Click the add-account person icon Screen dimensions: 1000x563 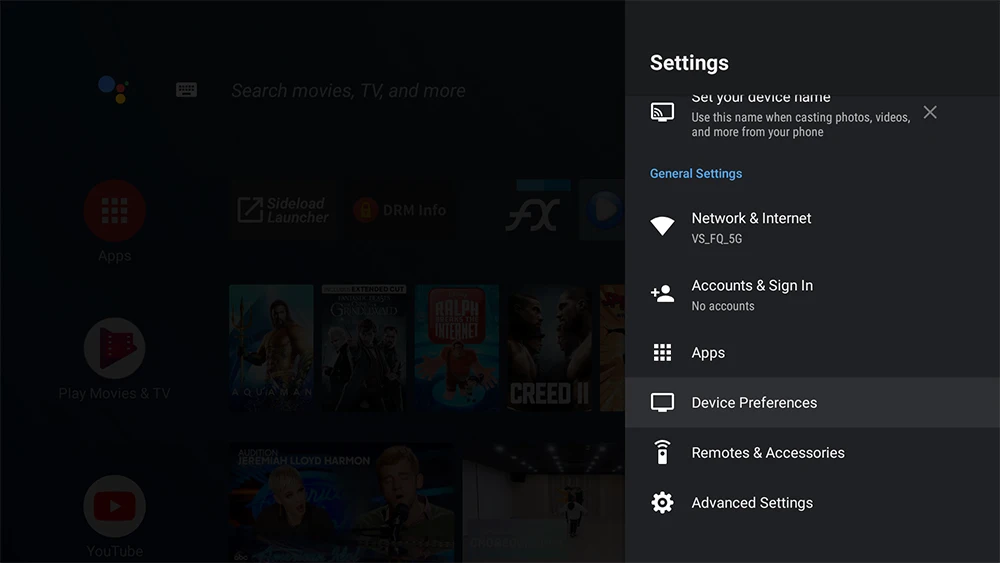(662, 293)
